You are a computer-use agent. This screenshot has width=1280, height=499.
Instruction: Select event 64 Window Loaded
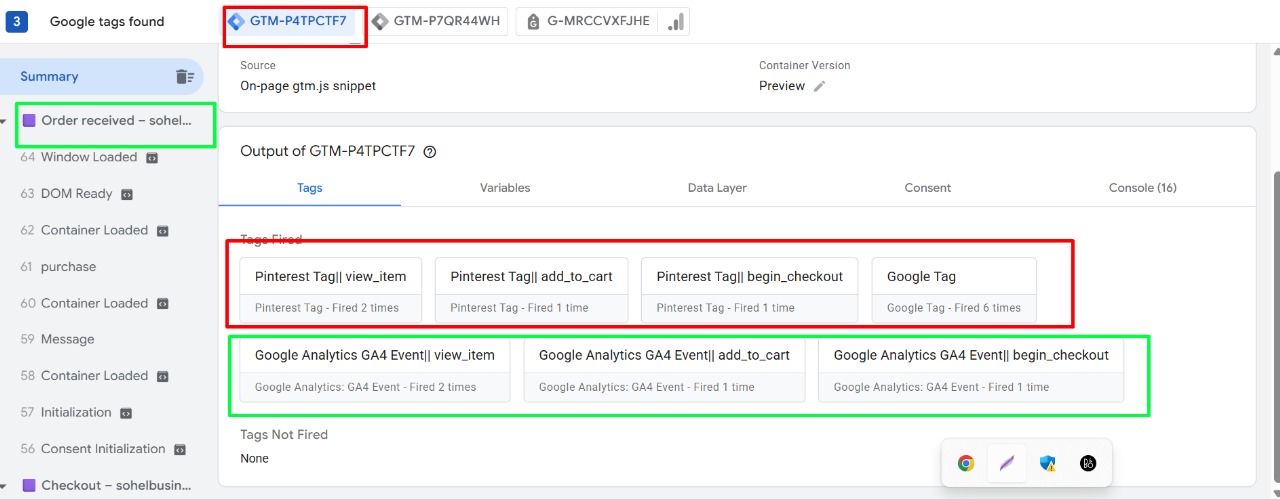[x=88, y=157]
